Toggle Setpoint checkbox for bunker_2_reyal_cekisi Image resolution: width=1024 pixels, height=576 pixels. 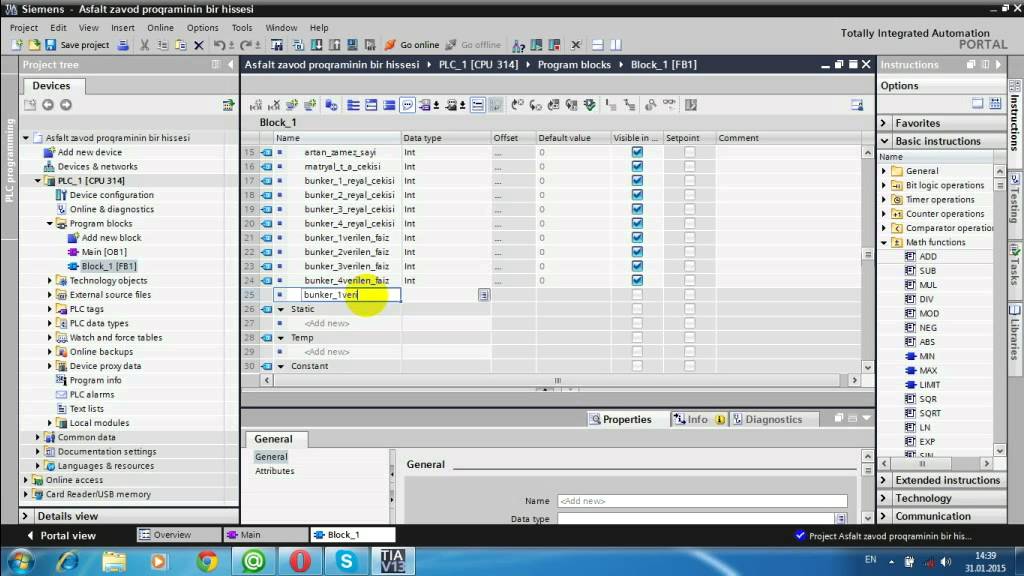(x=690, y=195)
